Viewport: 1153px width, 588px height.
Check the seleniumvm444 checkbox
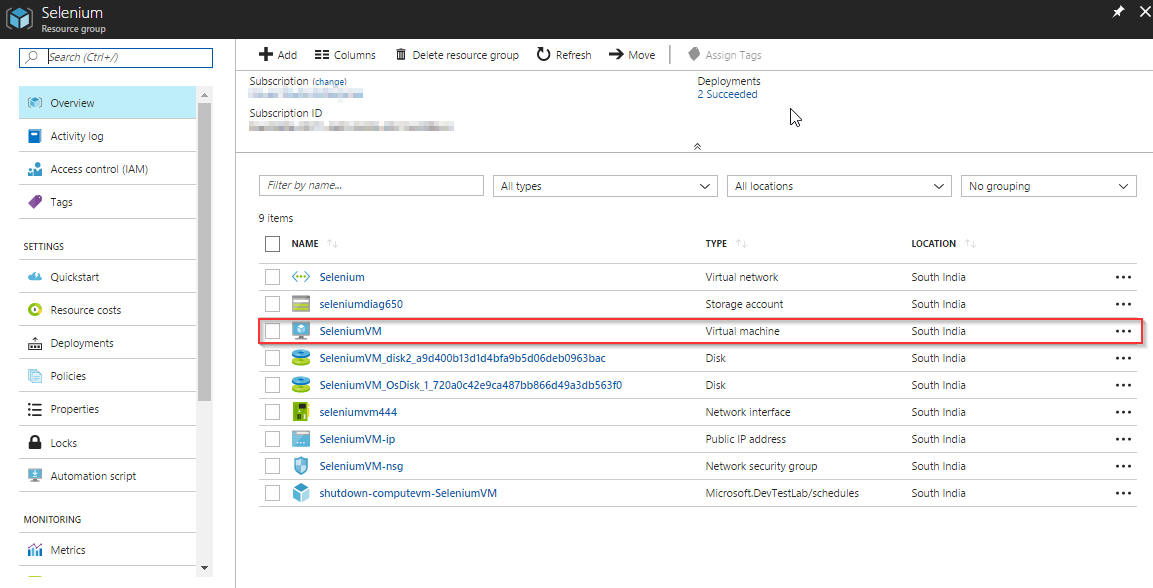(x=272, y=412)
